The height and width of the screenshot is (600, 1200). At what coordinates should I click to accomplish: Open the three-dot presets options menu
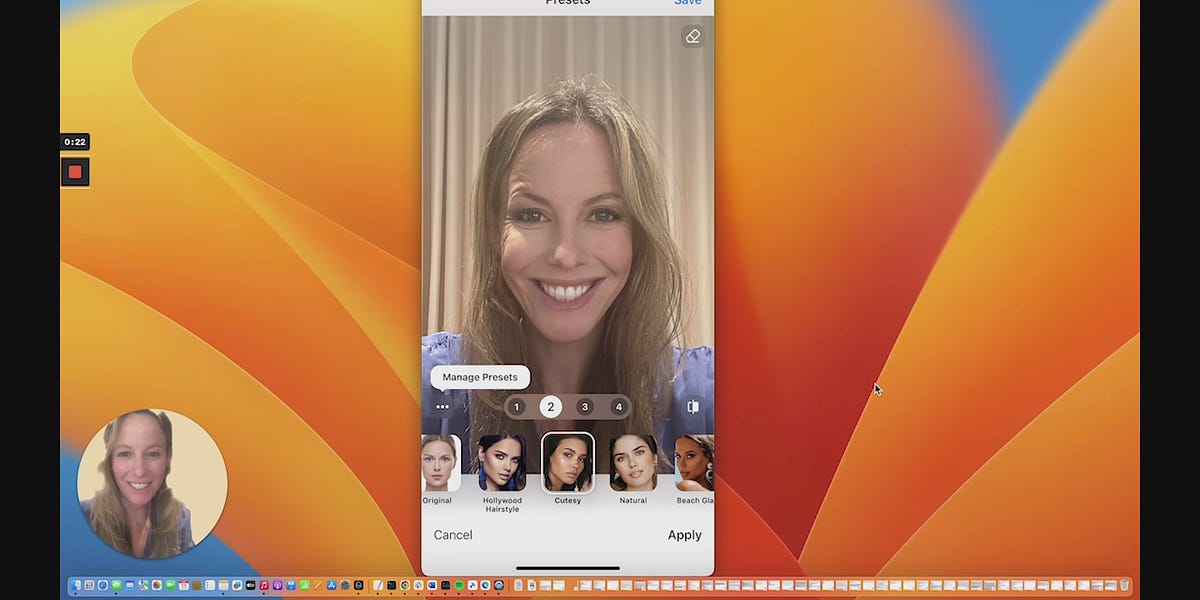coord(441,406)
